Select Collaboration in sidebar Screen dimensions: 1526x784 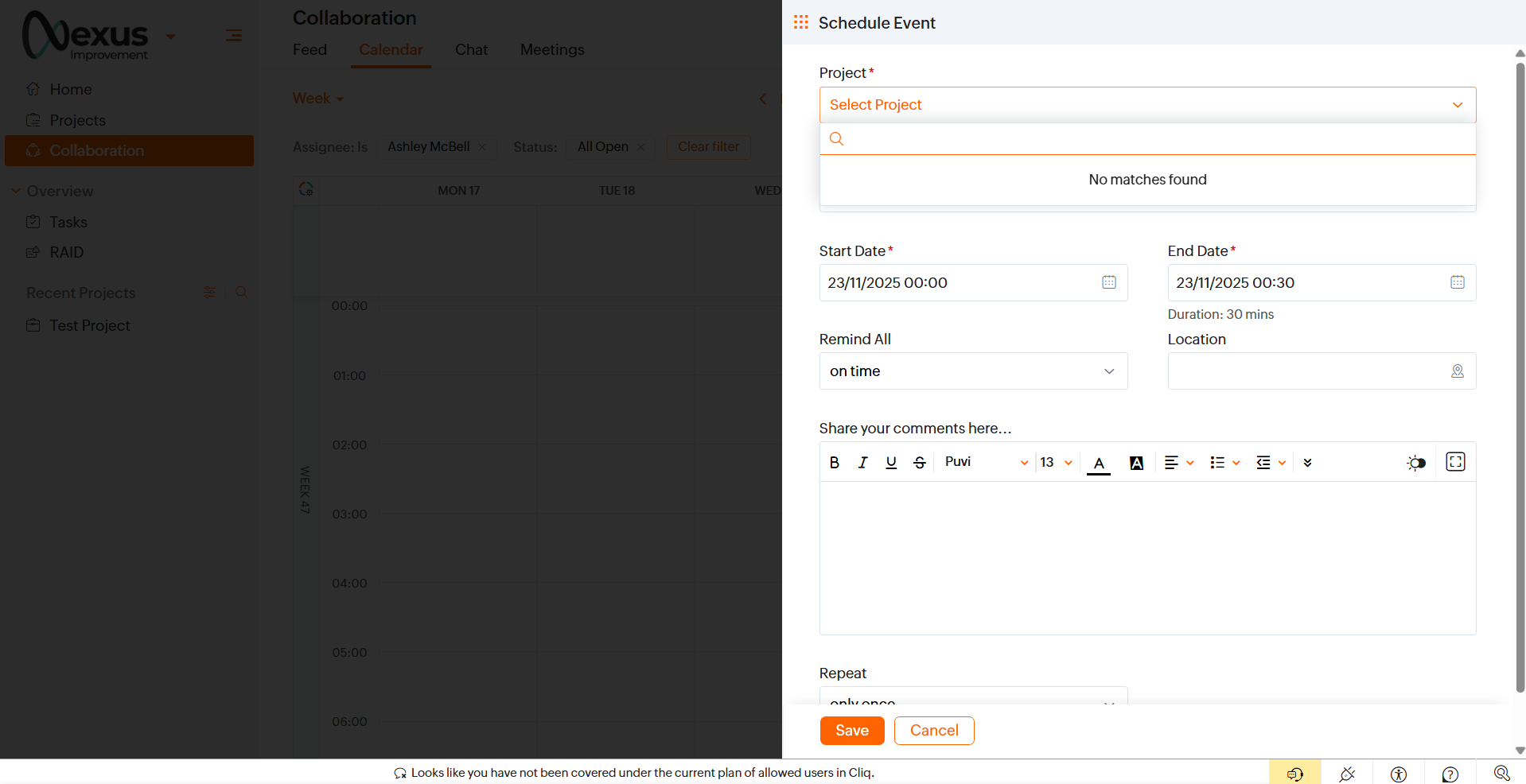[x=129, y=150]
